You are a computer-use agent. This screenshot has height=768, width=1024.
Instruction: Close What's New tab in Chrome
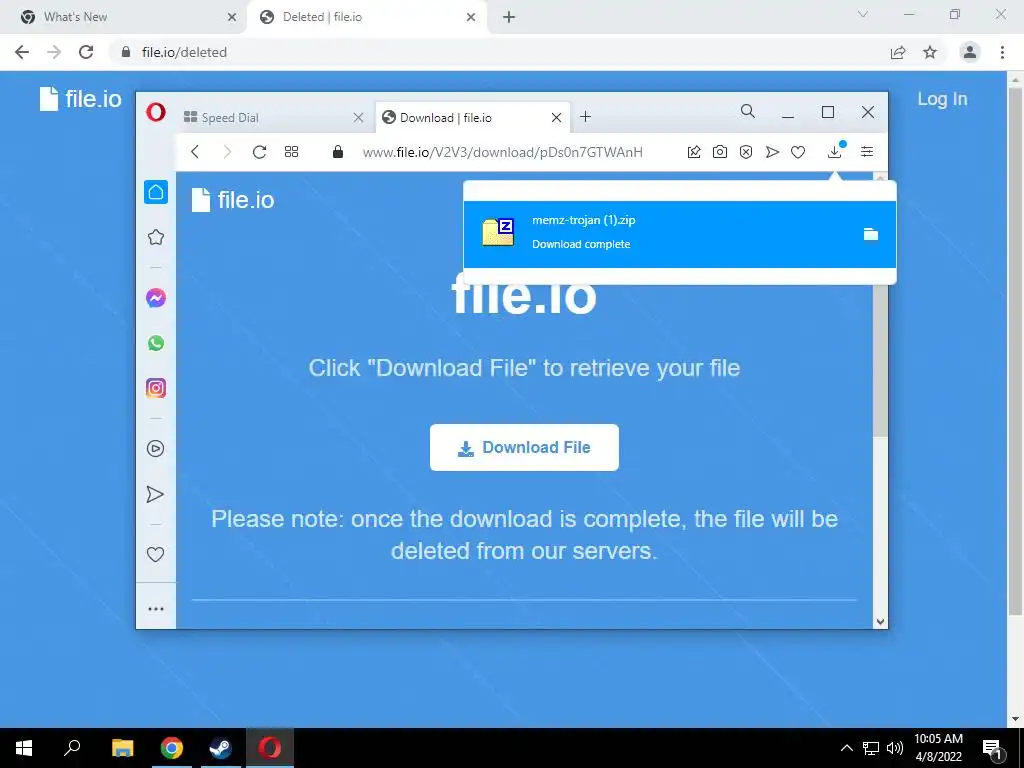[231, 18]
